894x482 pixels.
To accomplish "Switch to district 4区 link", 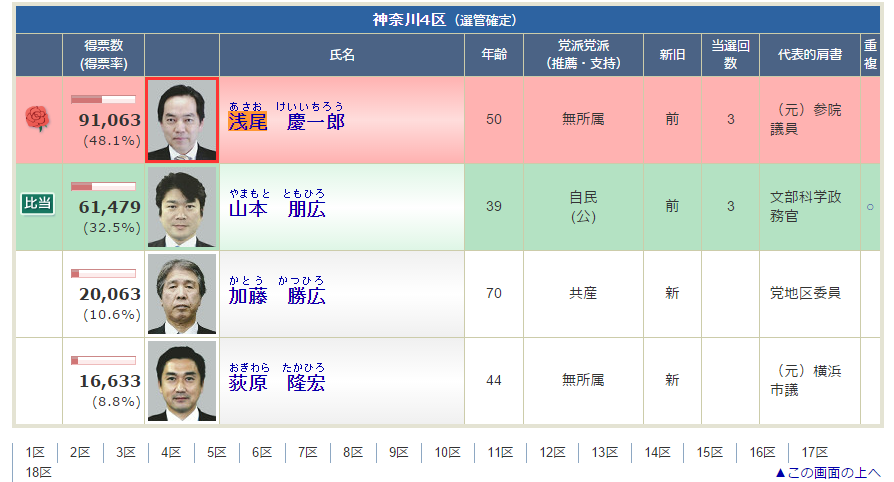I will (170, 452).
